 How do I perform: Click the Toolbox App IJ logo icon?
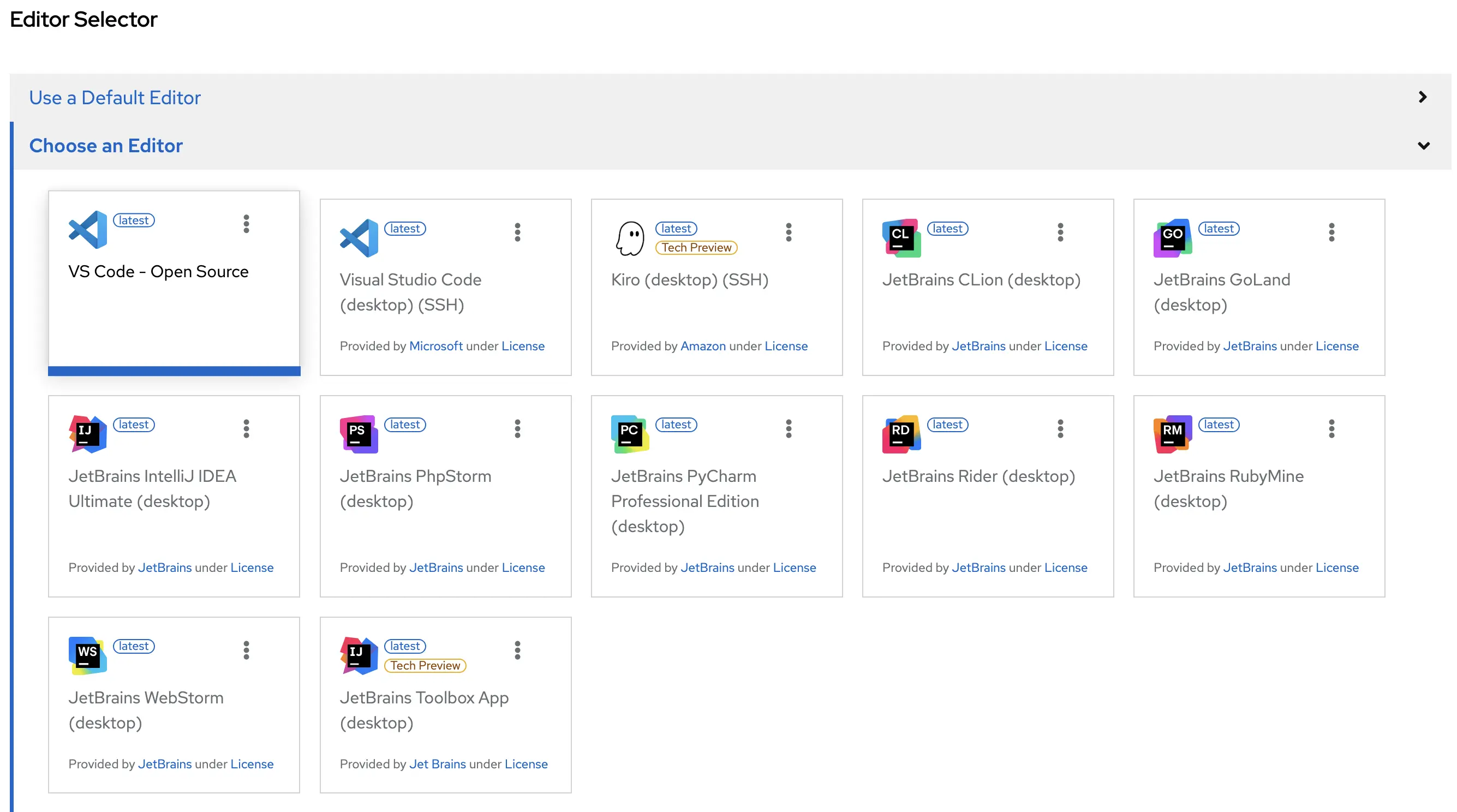pyautogui.click(x=359, y=656)
